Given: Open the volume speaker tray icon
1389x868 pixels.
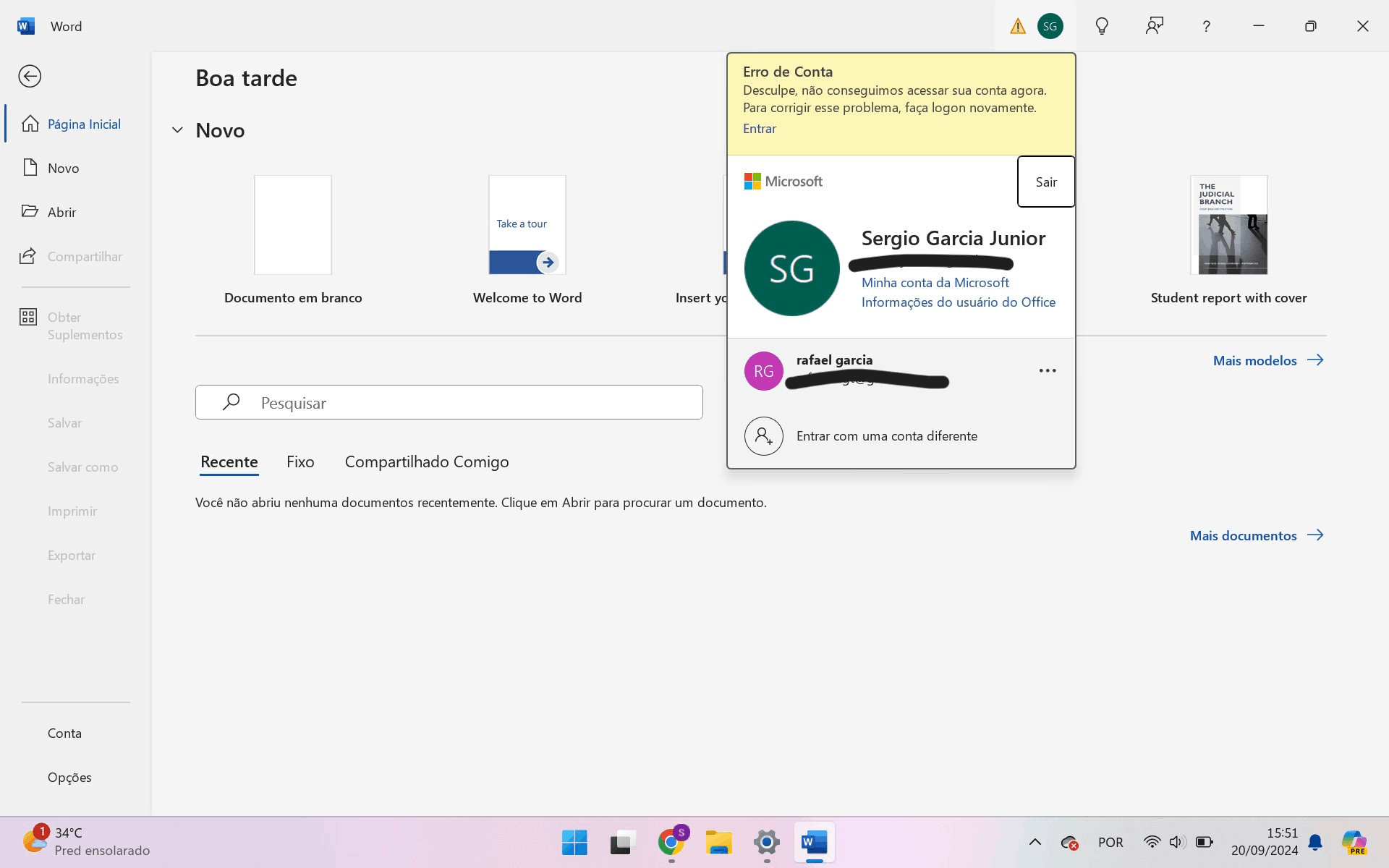Looking at the screenshot, I should pyautogui.click(x=1177, y=842).
